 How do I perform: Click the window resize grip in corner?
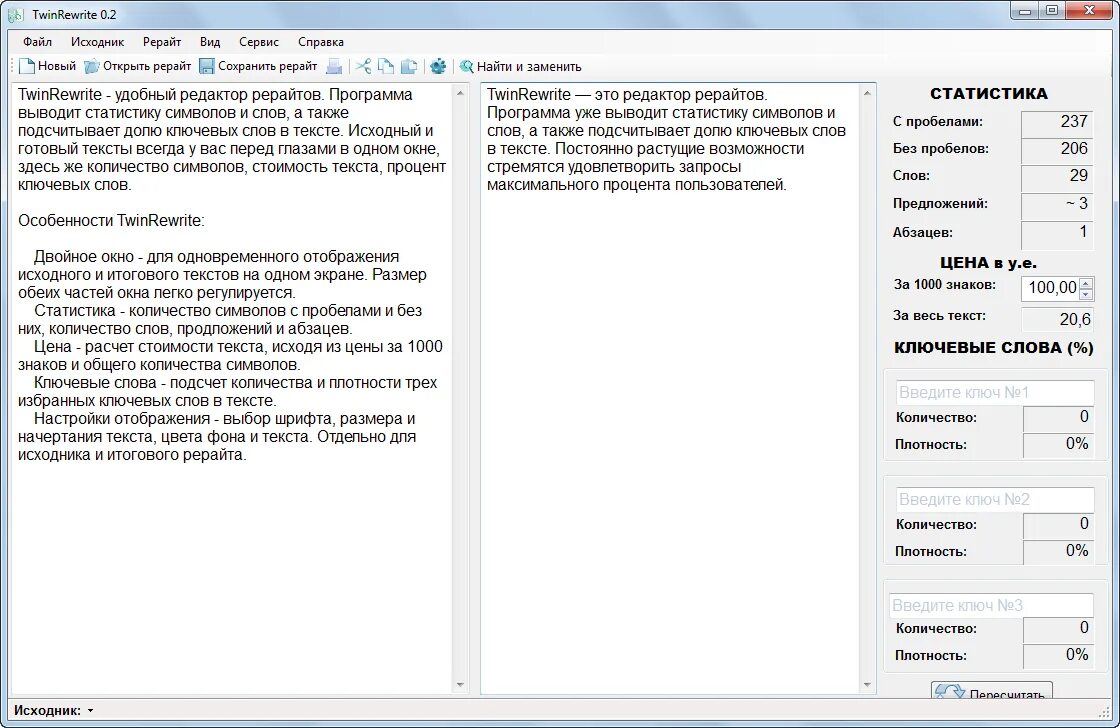1104,712
